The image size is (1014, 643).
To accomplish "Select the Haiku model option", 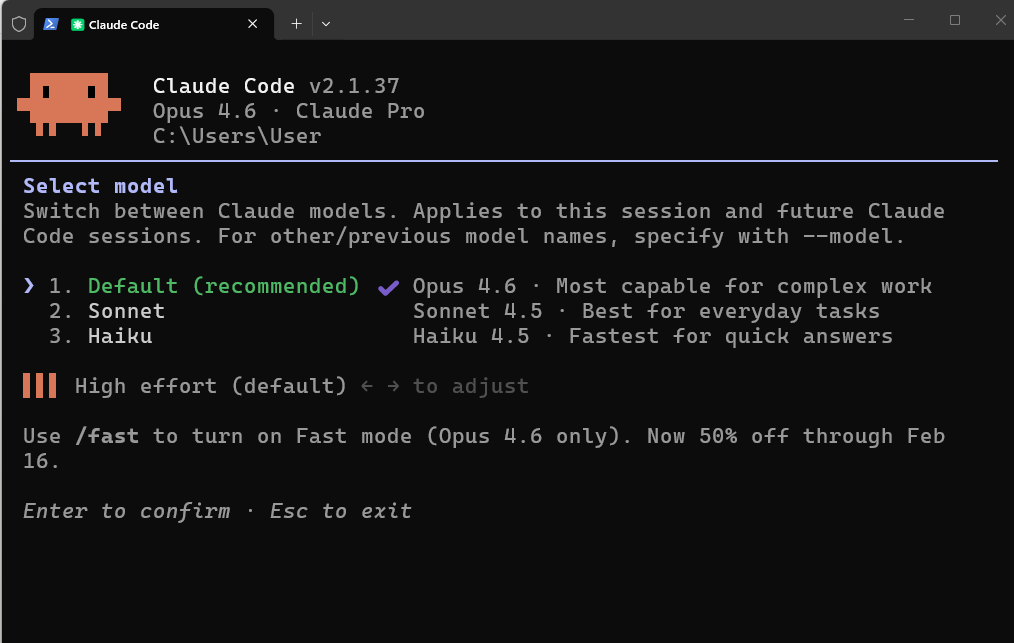I will click(x=120, y=336).
